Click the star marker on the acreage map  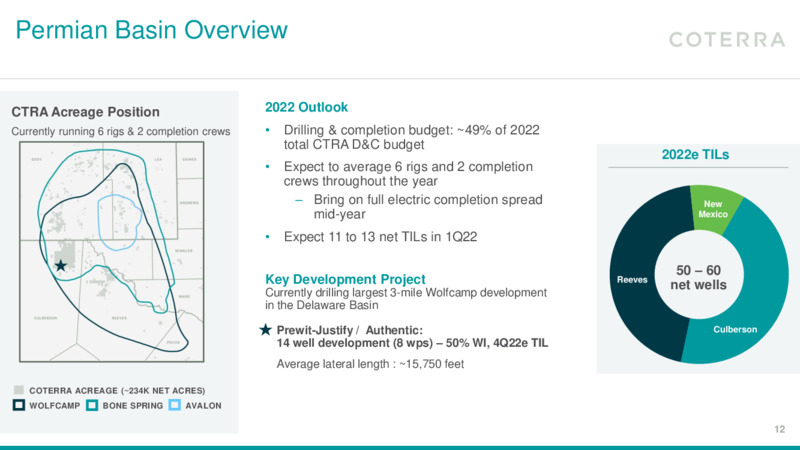pos(60,265)
